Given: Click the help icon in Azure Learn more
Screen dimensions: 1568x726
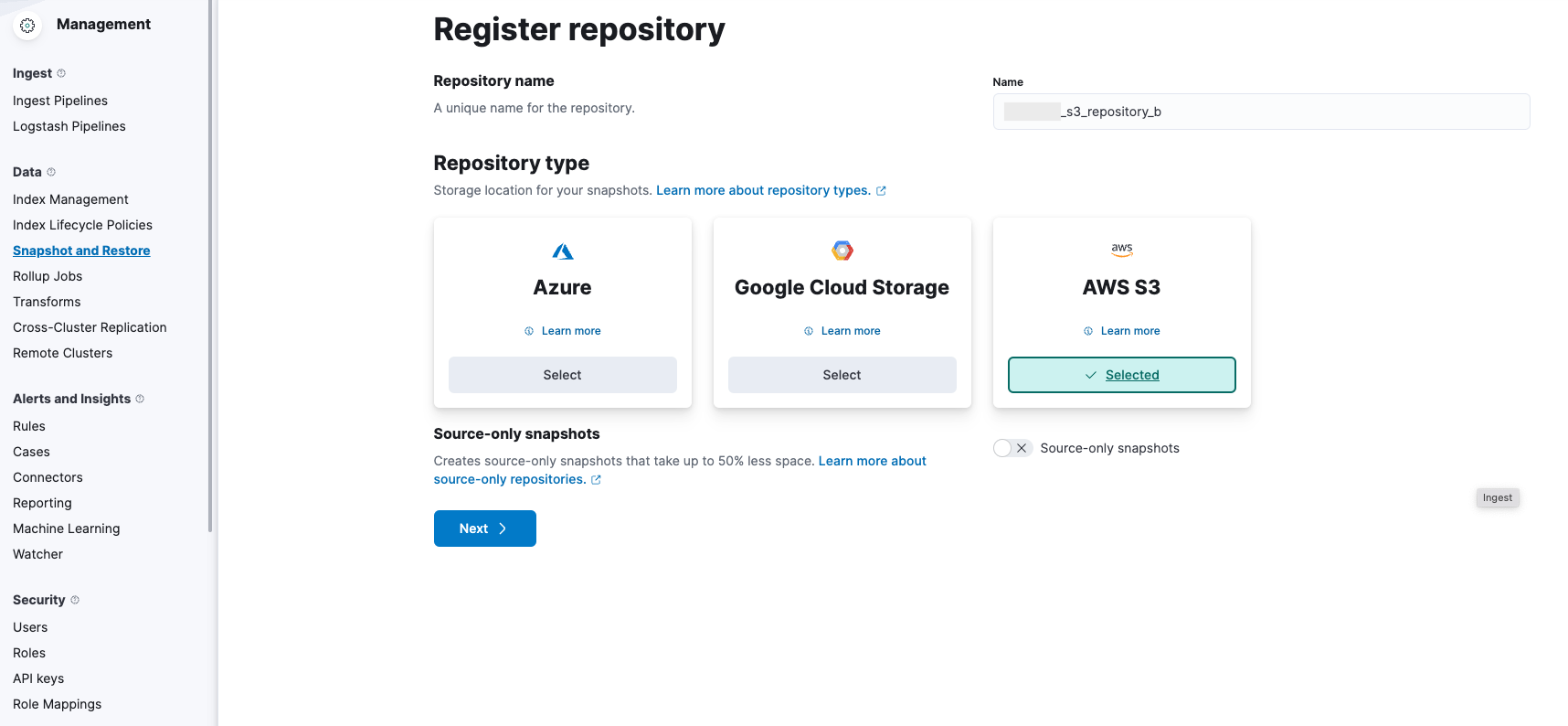Looking at the screenshot, I should (x=529, y=331).
